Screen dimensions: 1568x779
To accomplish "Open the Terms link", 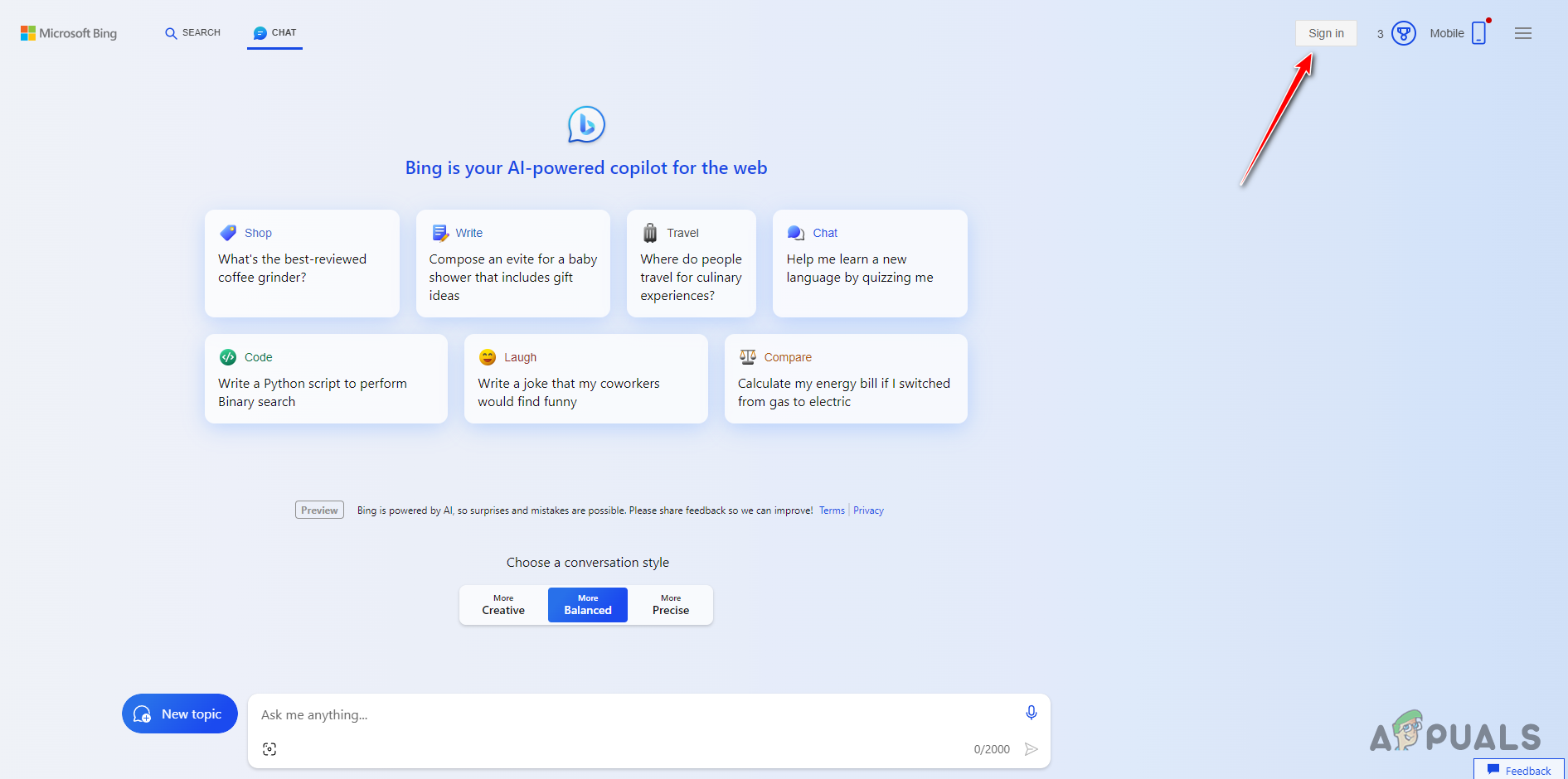I will coord(832,510).
